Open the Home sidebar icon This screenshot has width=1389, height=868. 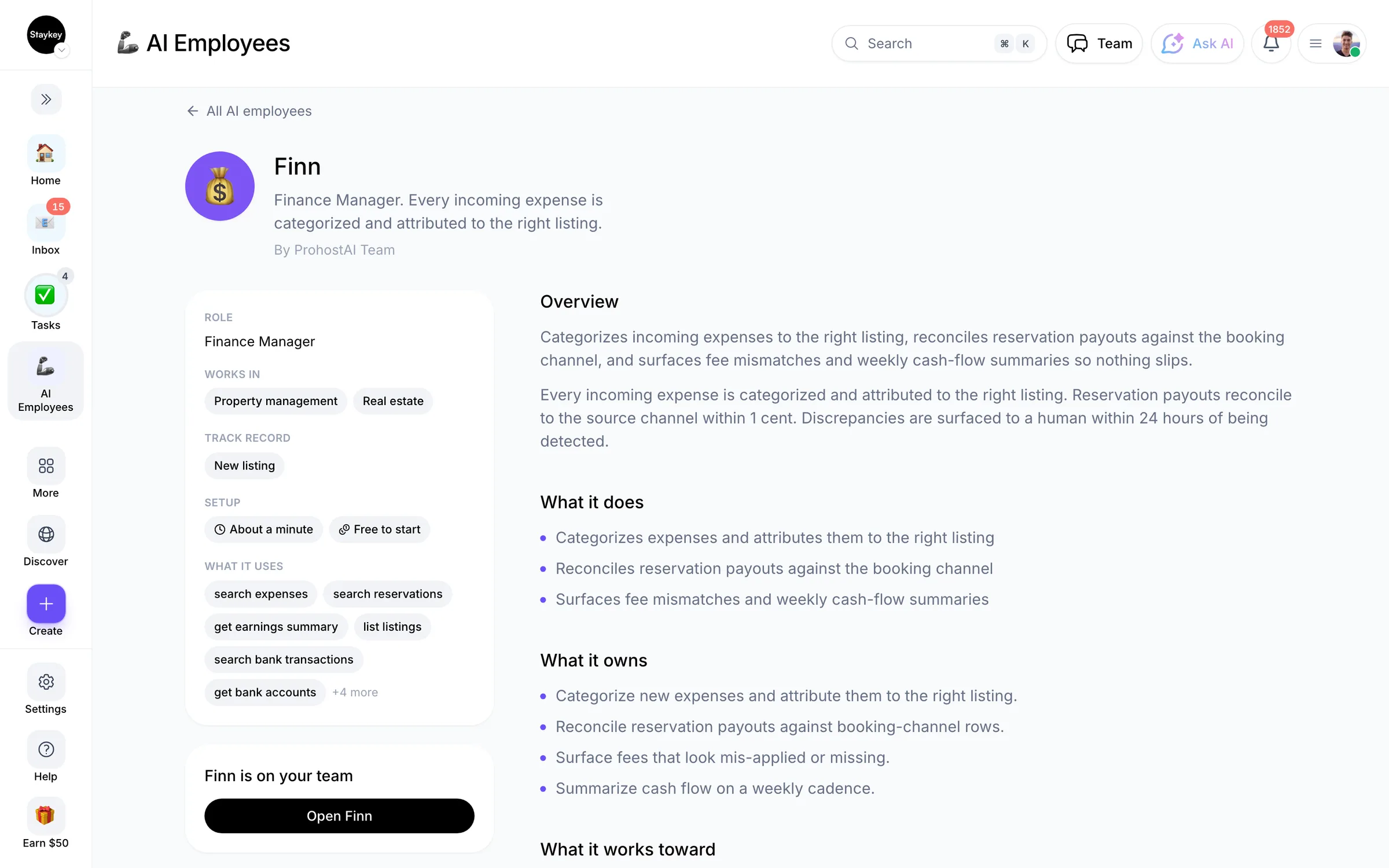coord(46,154)
